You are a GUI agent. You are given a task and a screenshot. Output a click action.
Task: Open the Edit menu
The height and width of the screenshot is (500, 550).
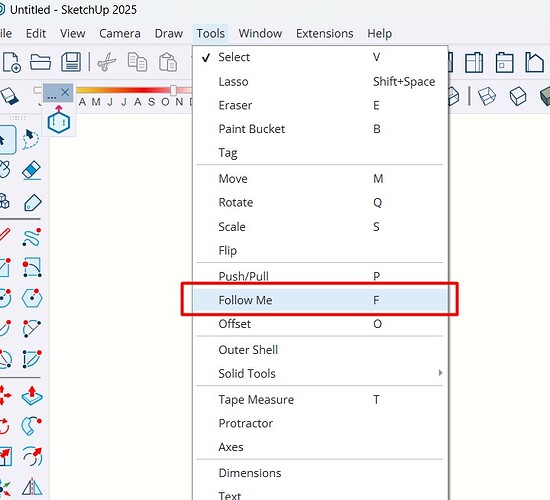(x=36, y=33)
